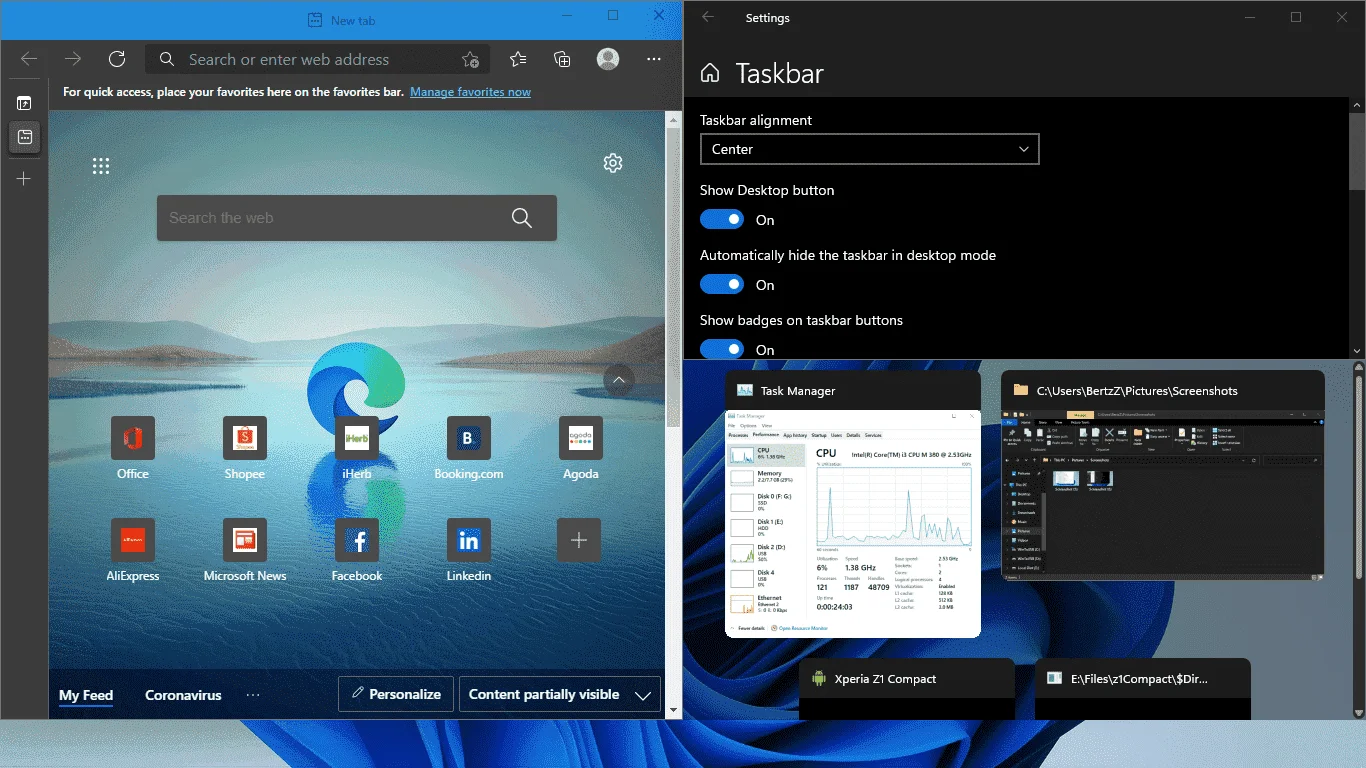This screenshot has width=1366, height=768.
Task: Select the E:\Files\z1Compact window thumbnail
Action: 1143,689
